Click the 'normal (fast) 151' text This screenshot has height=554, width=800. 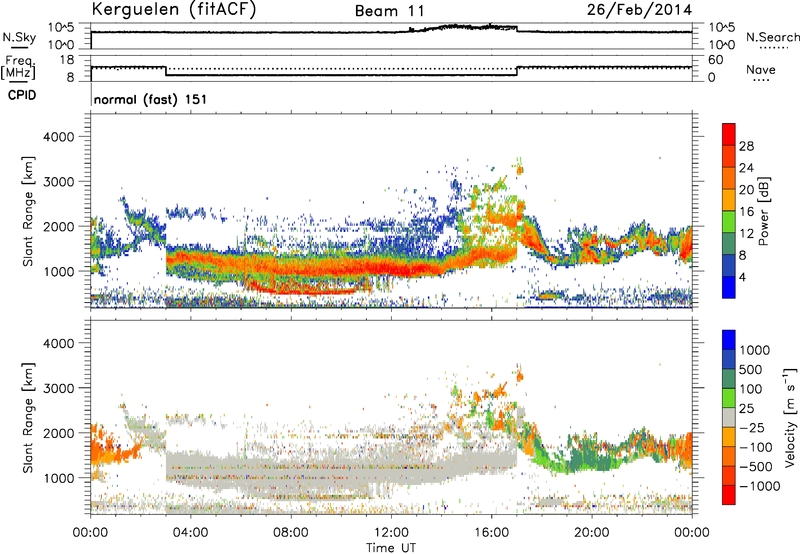[x=151, y=99]
